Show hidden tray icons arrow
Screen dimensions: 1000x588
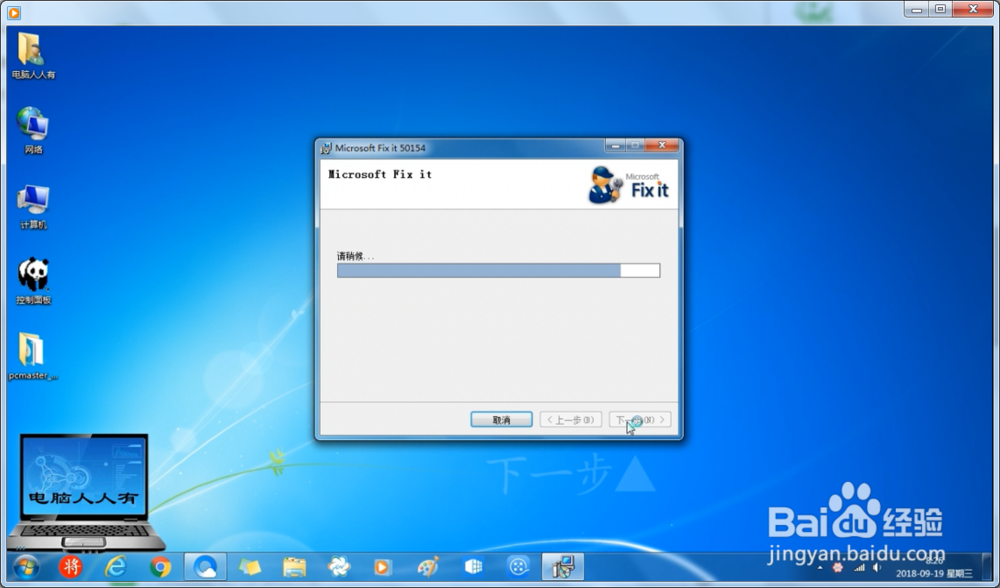[820, 567]
